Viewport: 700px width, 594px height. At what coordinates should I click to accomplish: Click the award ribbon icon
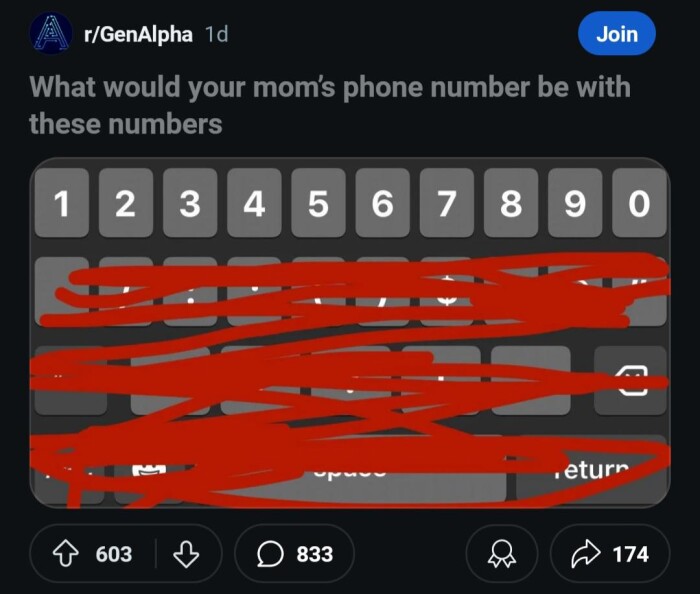point(502,554)
